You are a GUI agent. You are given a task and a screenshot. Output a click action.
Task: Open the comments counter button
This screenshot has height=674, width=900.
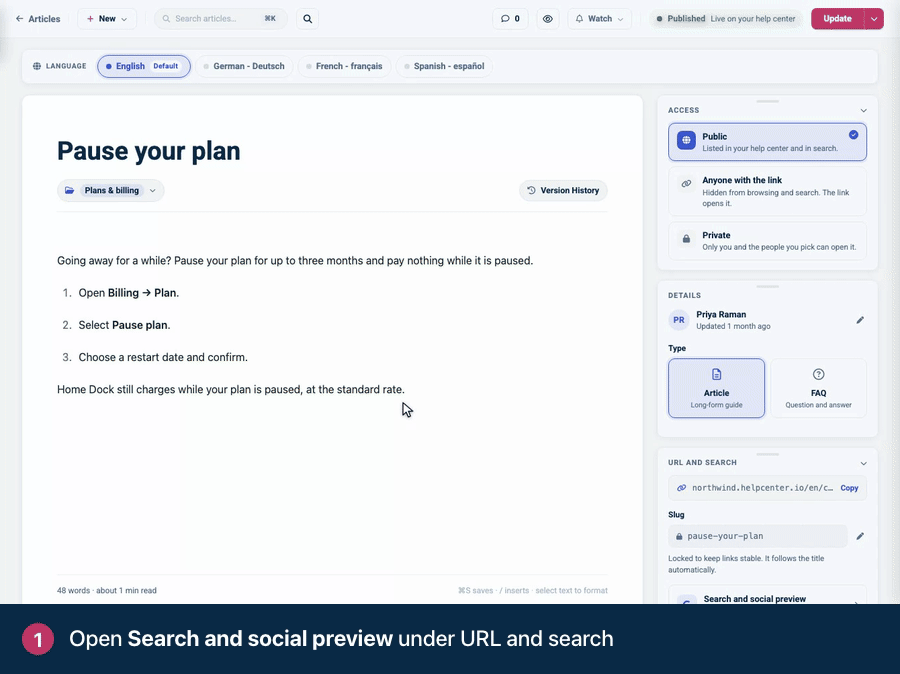[x=510, y=19]
